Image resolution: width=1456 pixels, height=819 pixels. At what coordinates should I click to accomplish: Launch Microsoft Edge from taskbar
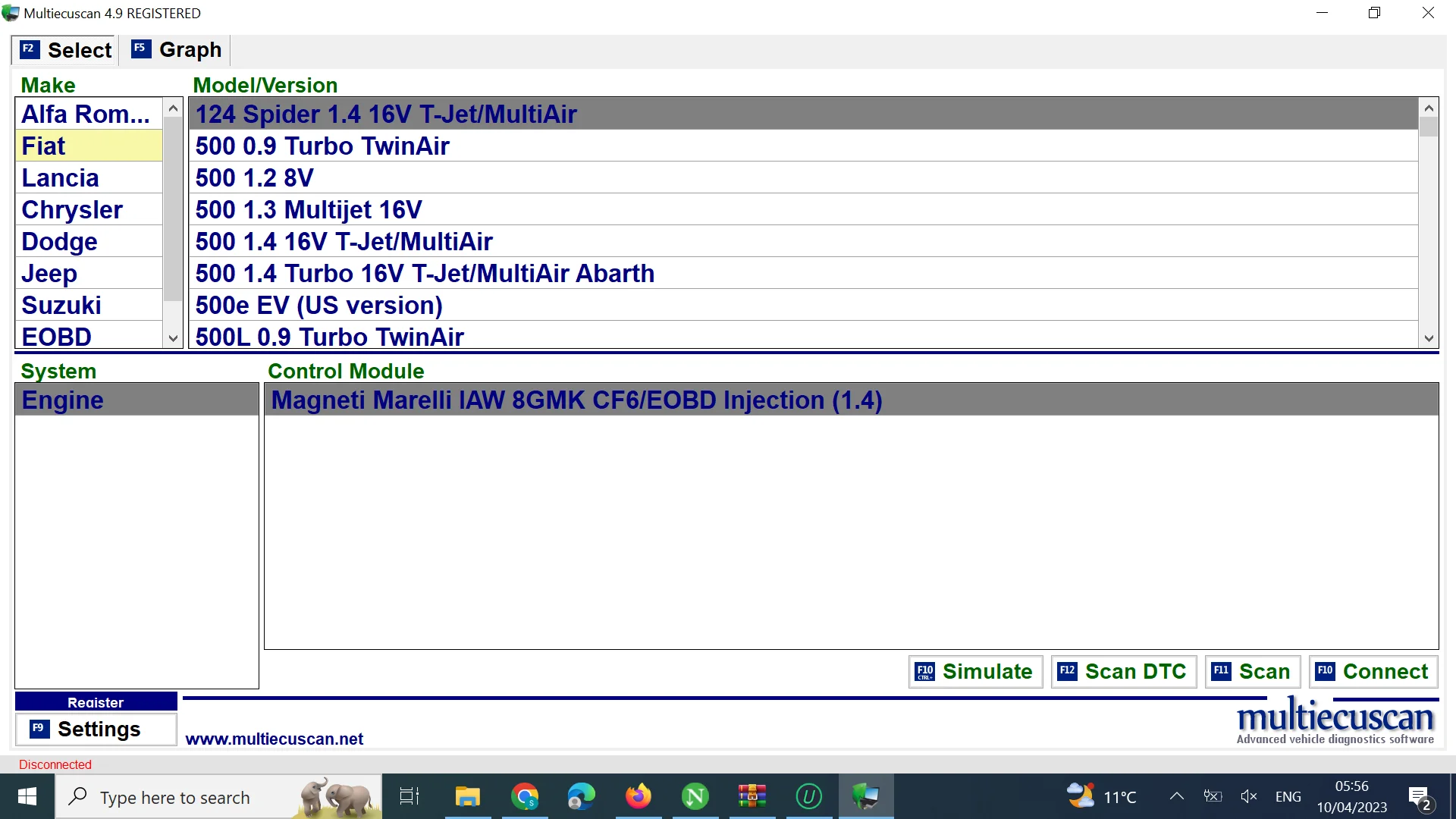[x=582, y=796]
